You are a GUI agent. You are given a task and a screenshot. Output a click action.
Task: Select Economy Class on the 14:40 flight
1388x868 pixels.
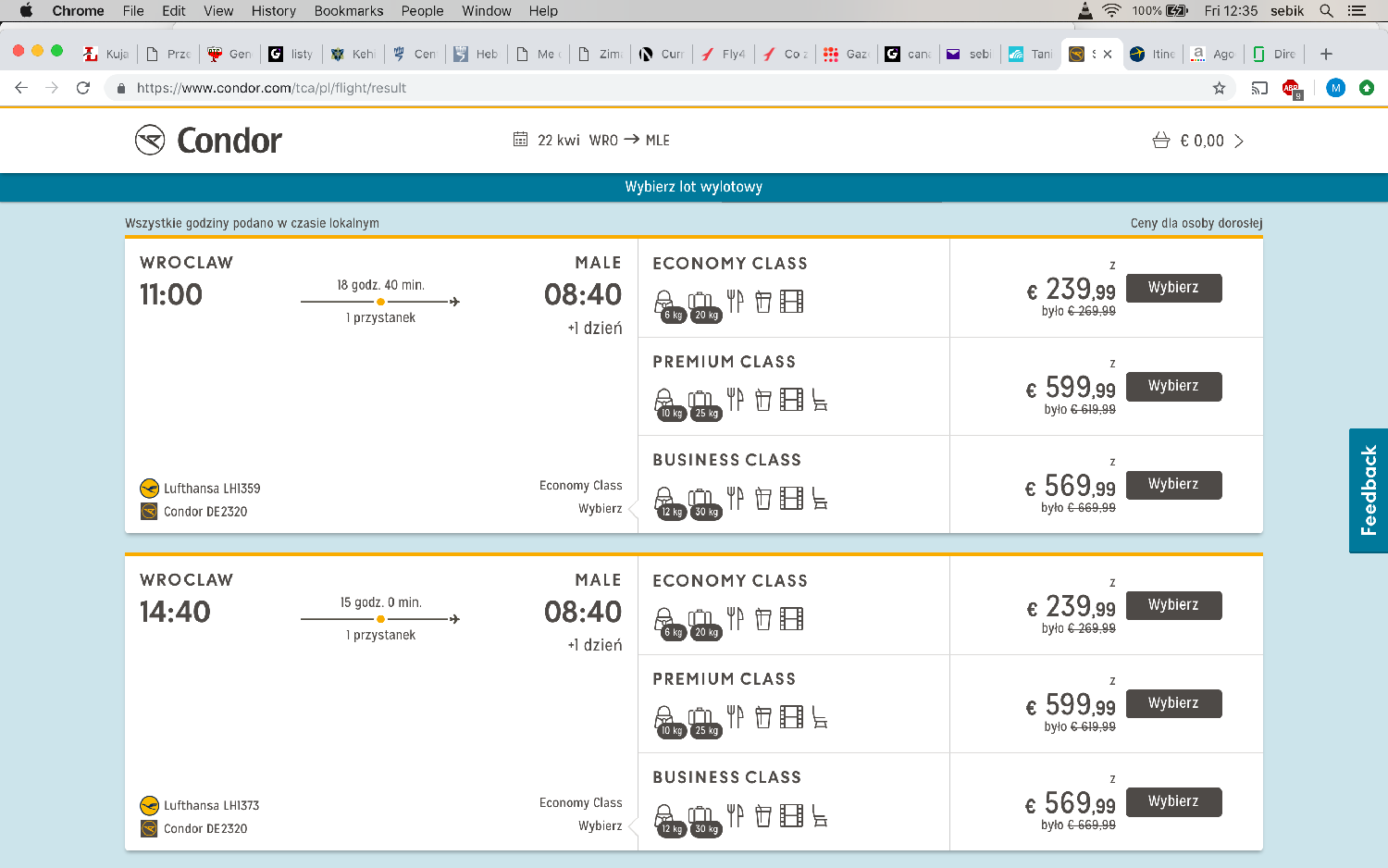[1173, 605]
